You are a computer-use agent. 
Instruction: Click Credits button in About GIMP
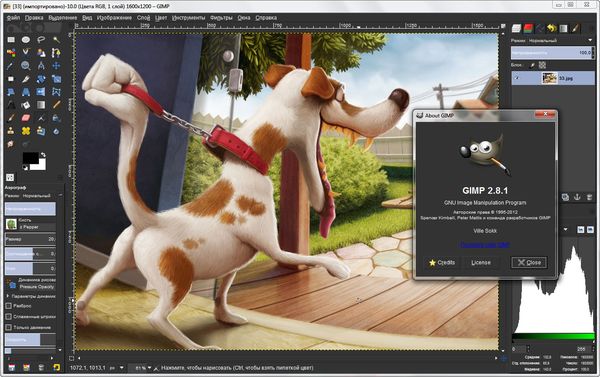[x=442, y=263]
